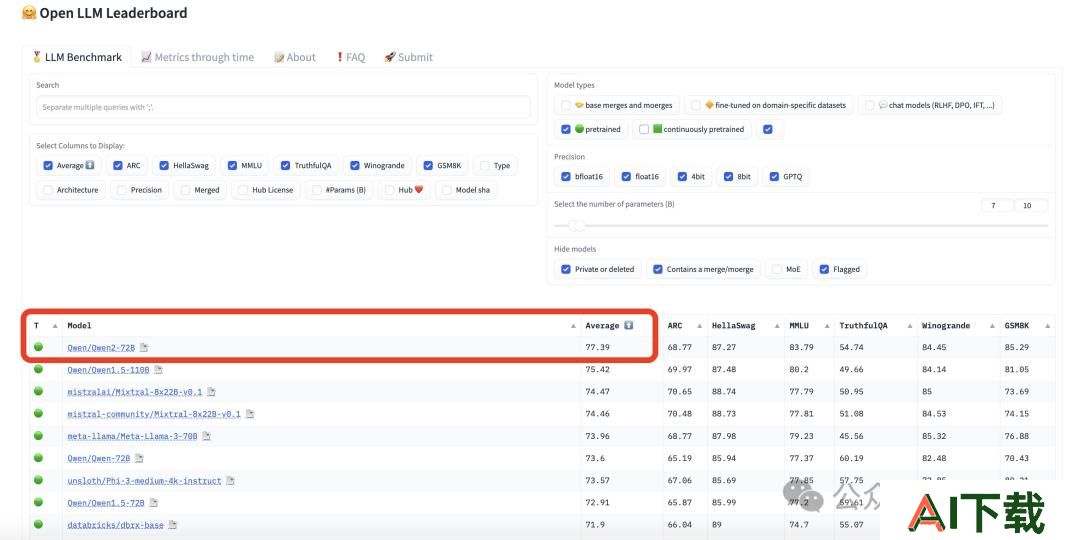Click the hugging face emoji in page title
This screenshot has height=540, width=1080.
click(29, 12)
